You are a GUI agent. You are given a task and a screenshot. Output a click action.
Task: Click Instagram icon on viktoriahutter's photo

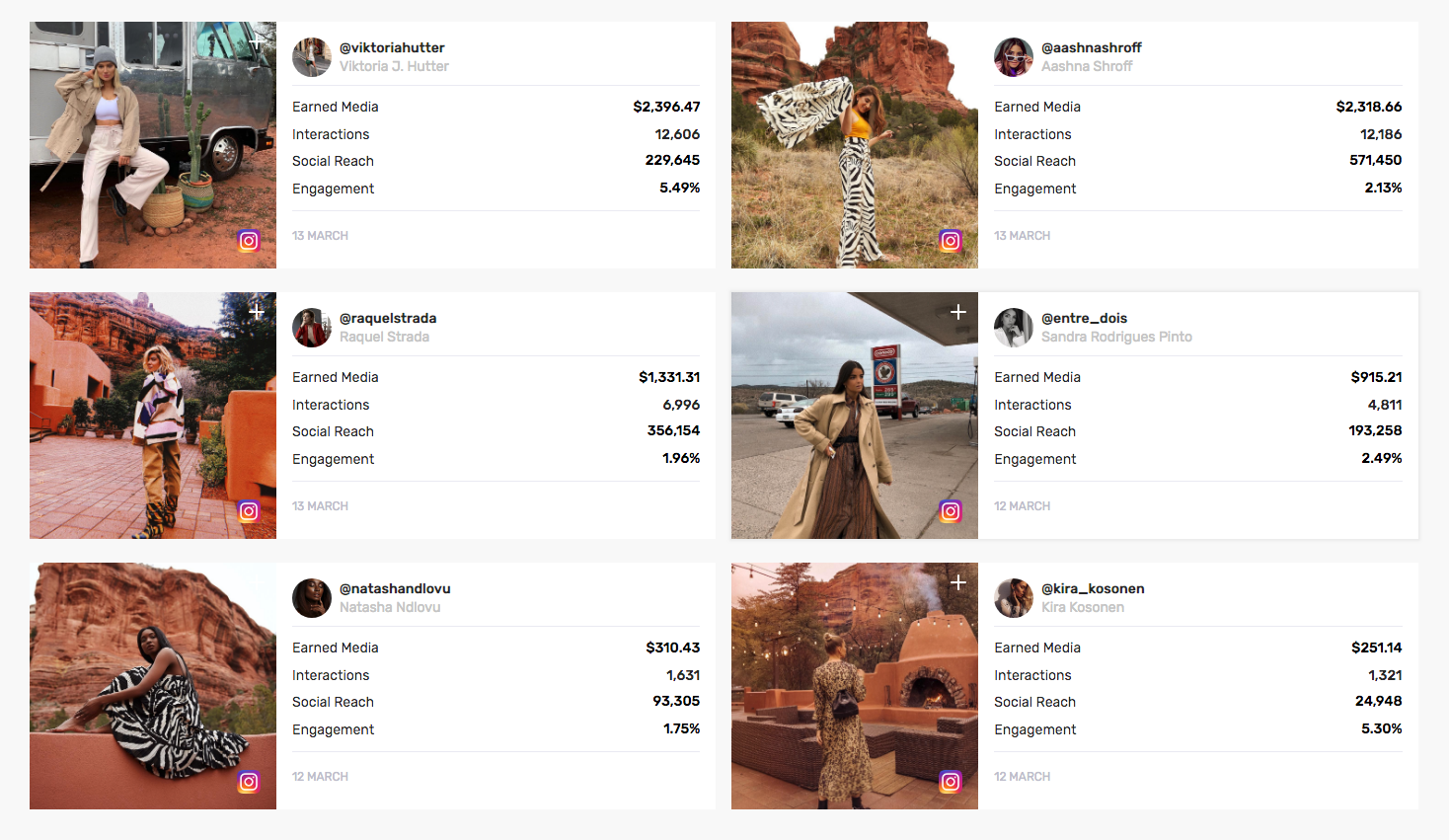tap(249, 241)
